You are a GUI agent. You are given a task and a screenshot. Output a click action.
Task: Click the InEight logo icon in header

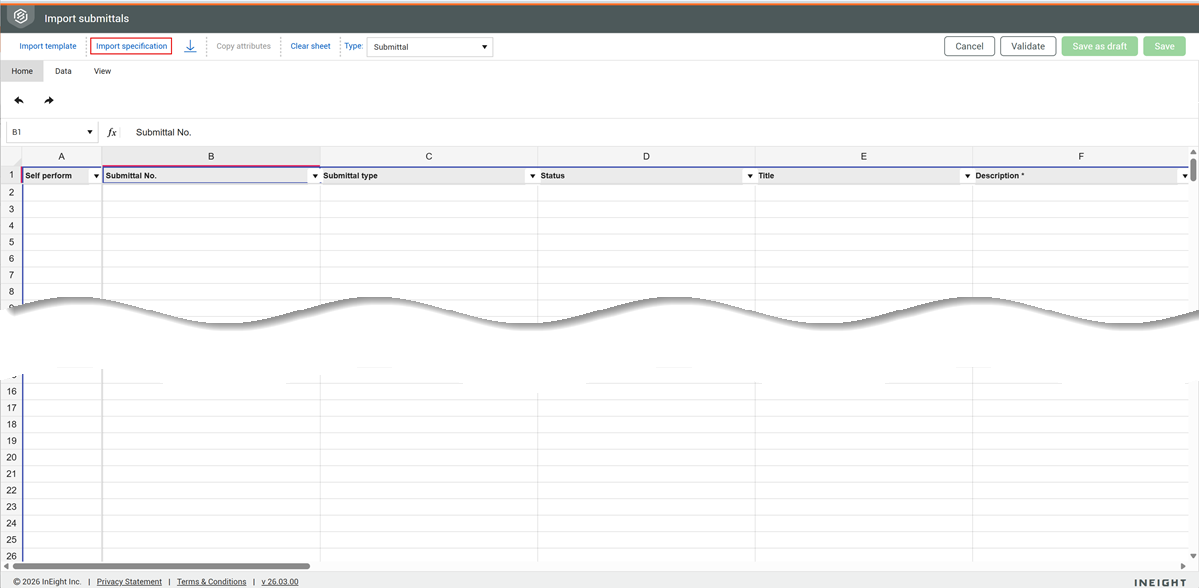[21, 17]
